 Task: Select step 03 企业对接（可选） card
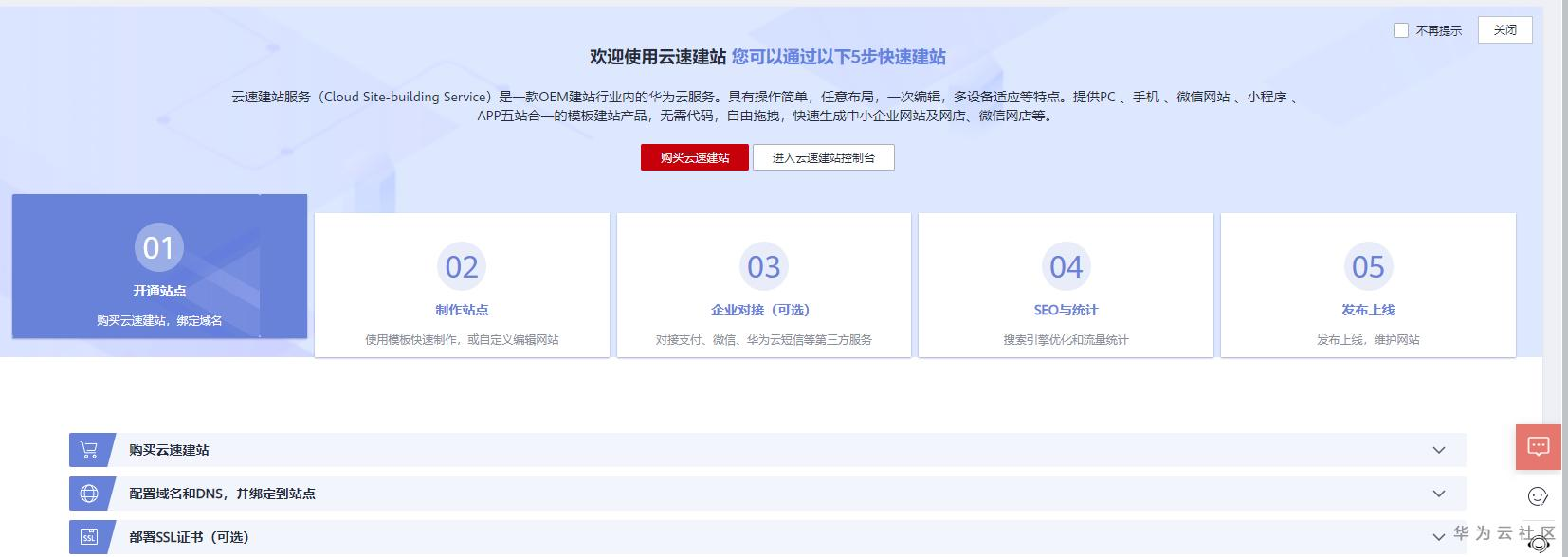coord(763,285)
